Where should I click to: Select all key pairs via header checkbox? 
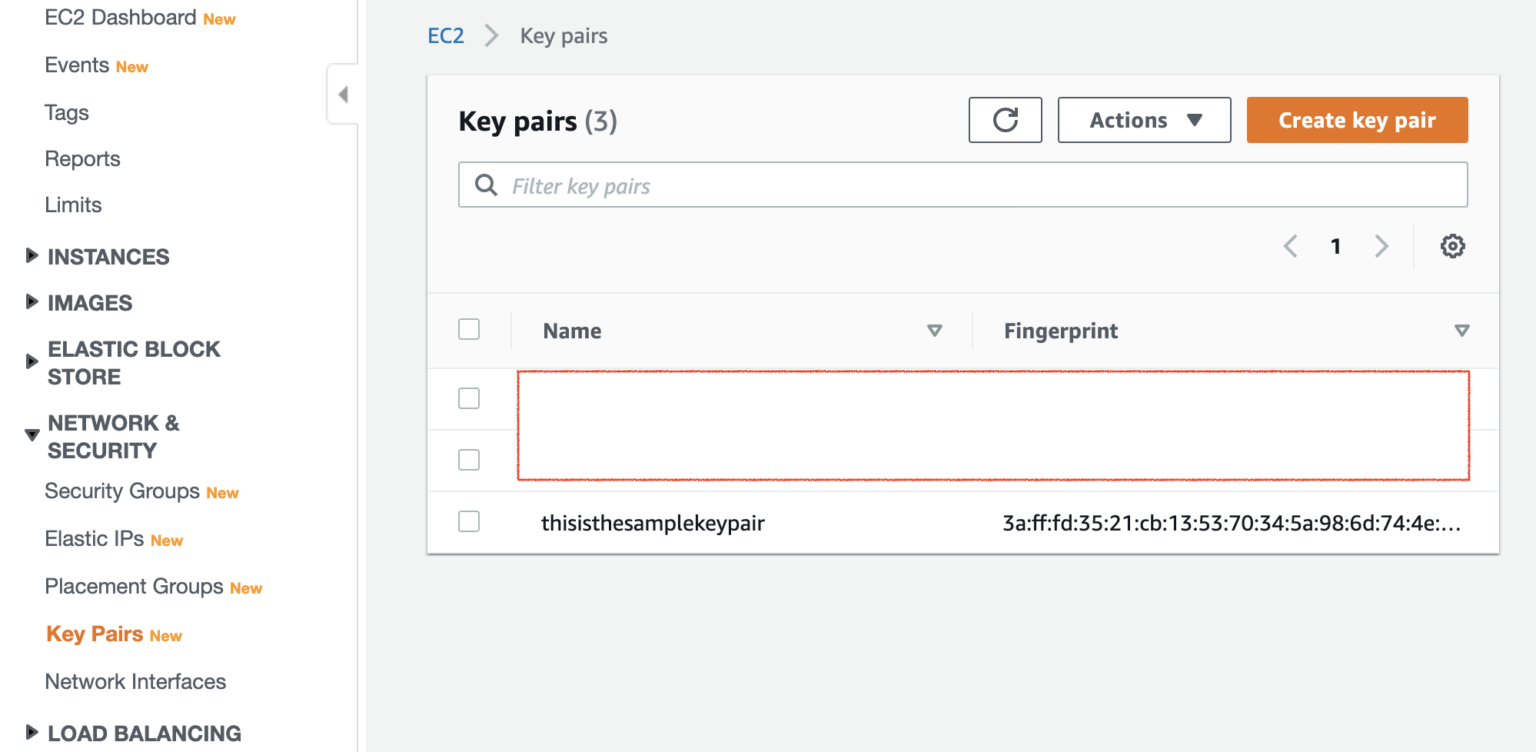point(469,328)
